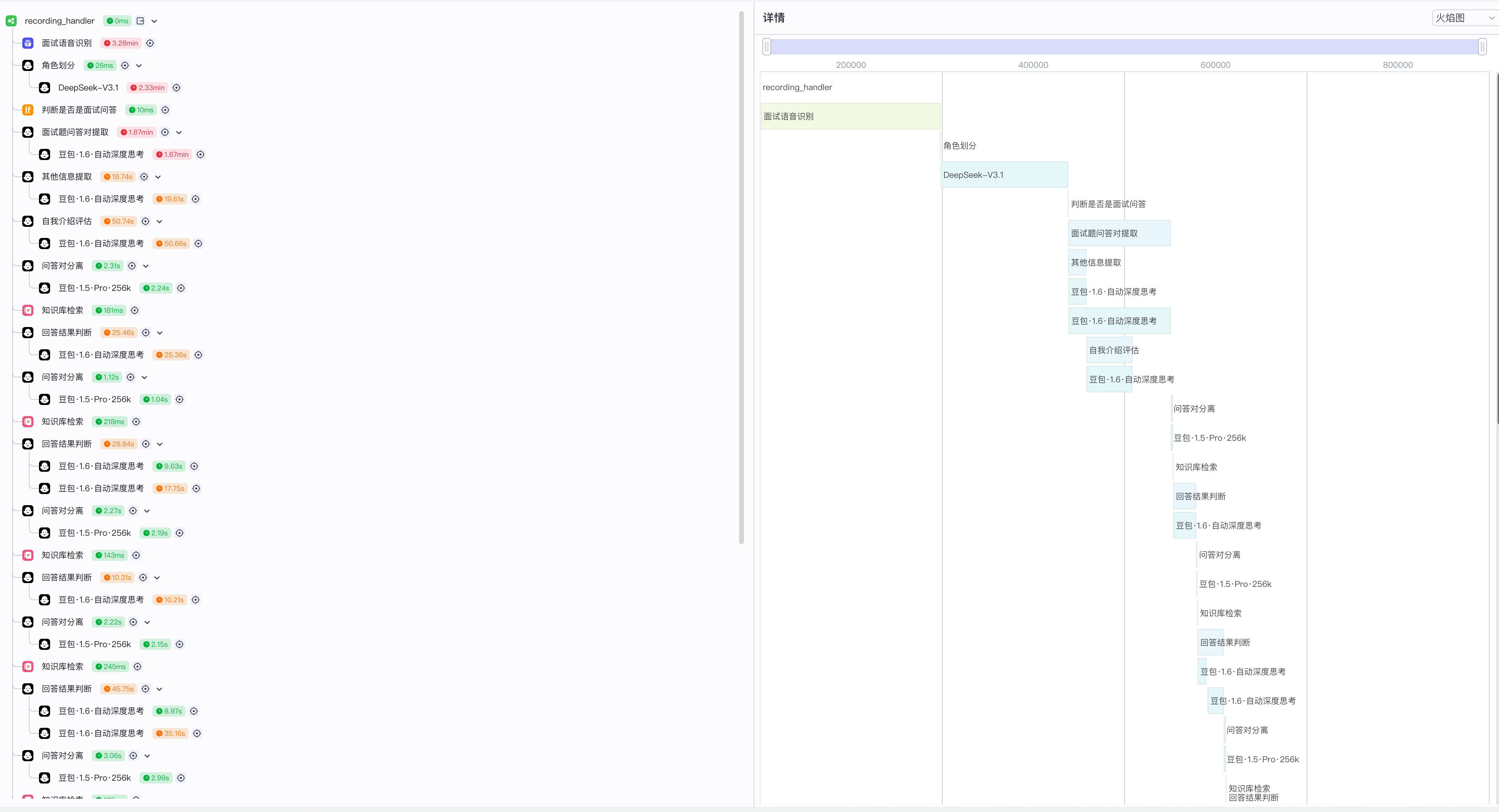The image size is (1499, 812).
Task: Click the locate icon beside 面试语音识别
Action: [x=150, y=43]
